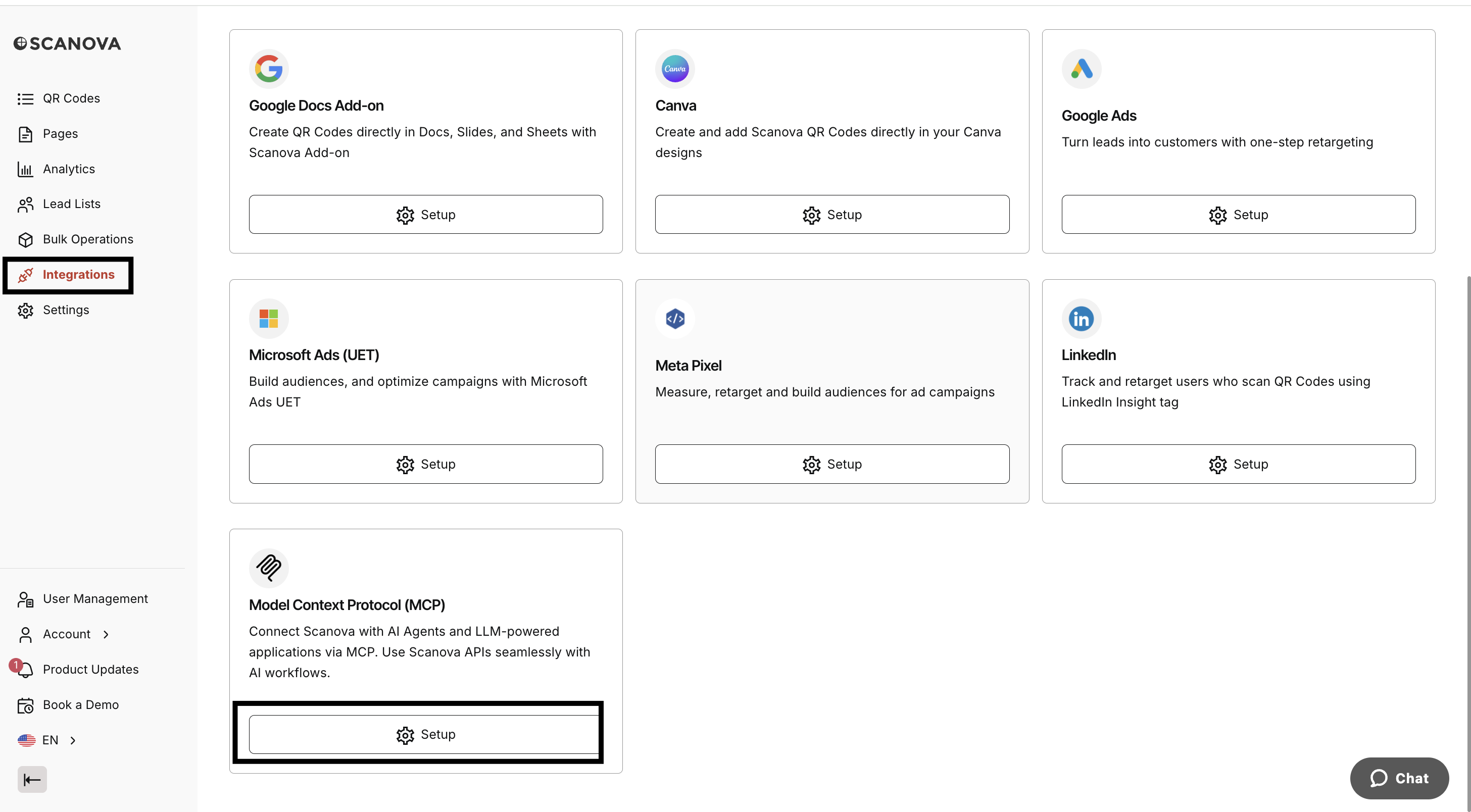The image size is (1471, 812).
Task: Click the Canva logo icon
Action: (675, 69)
